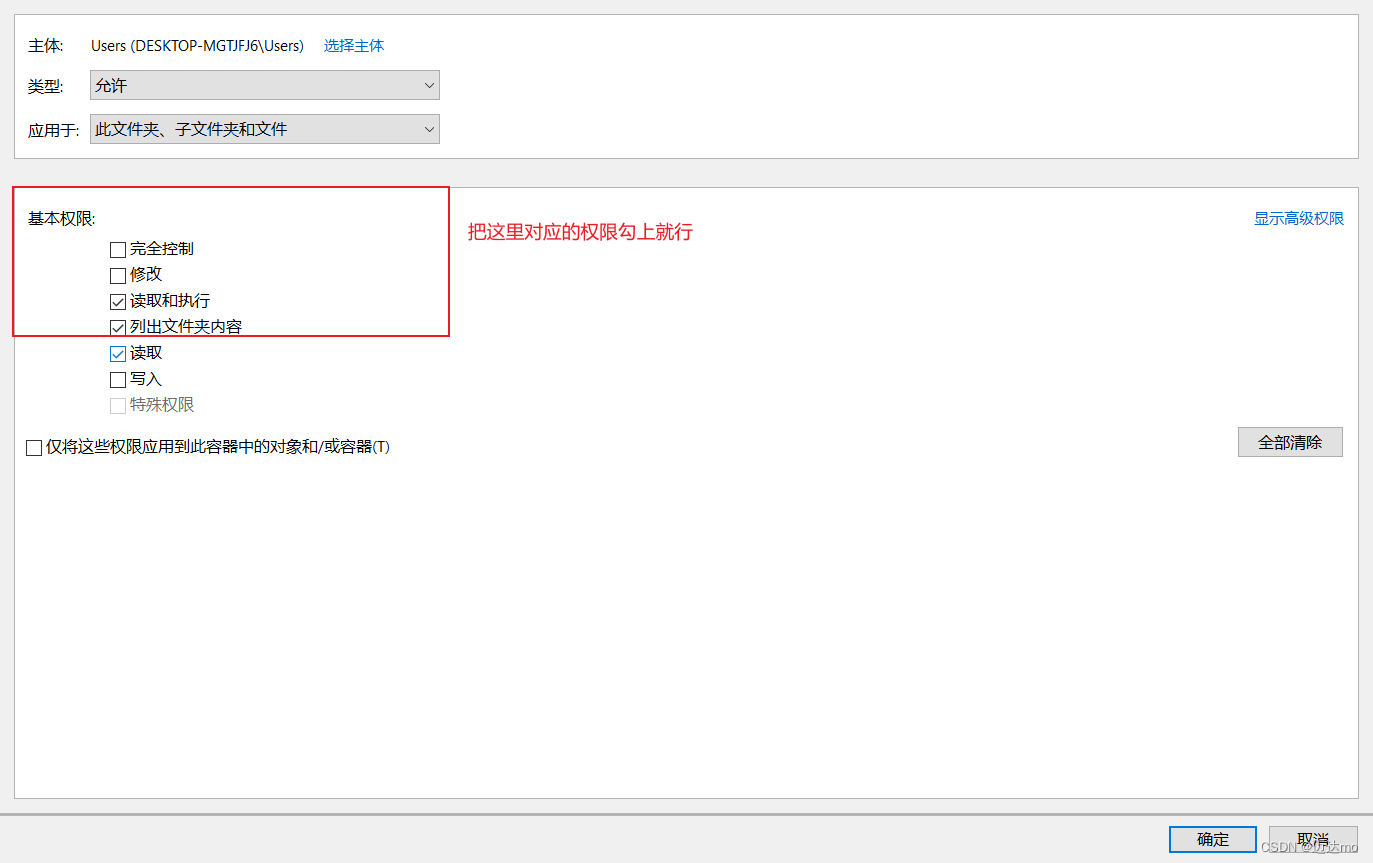Open the 应用于 dropdown list

click(x=265, y=129)
